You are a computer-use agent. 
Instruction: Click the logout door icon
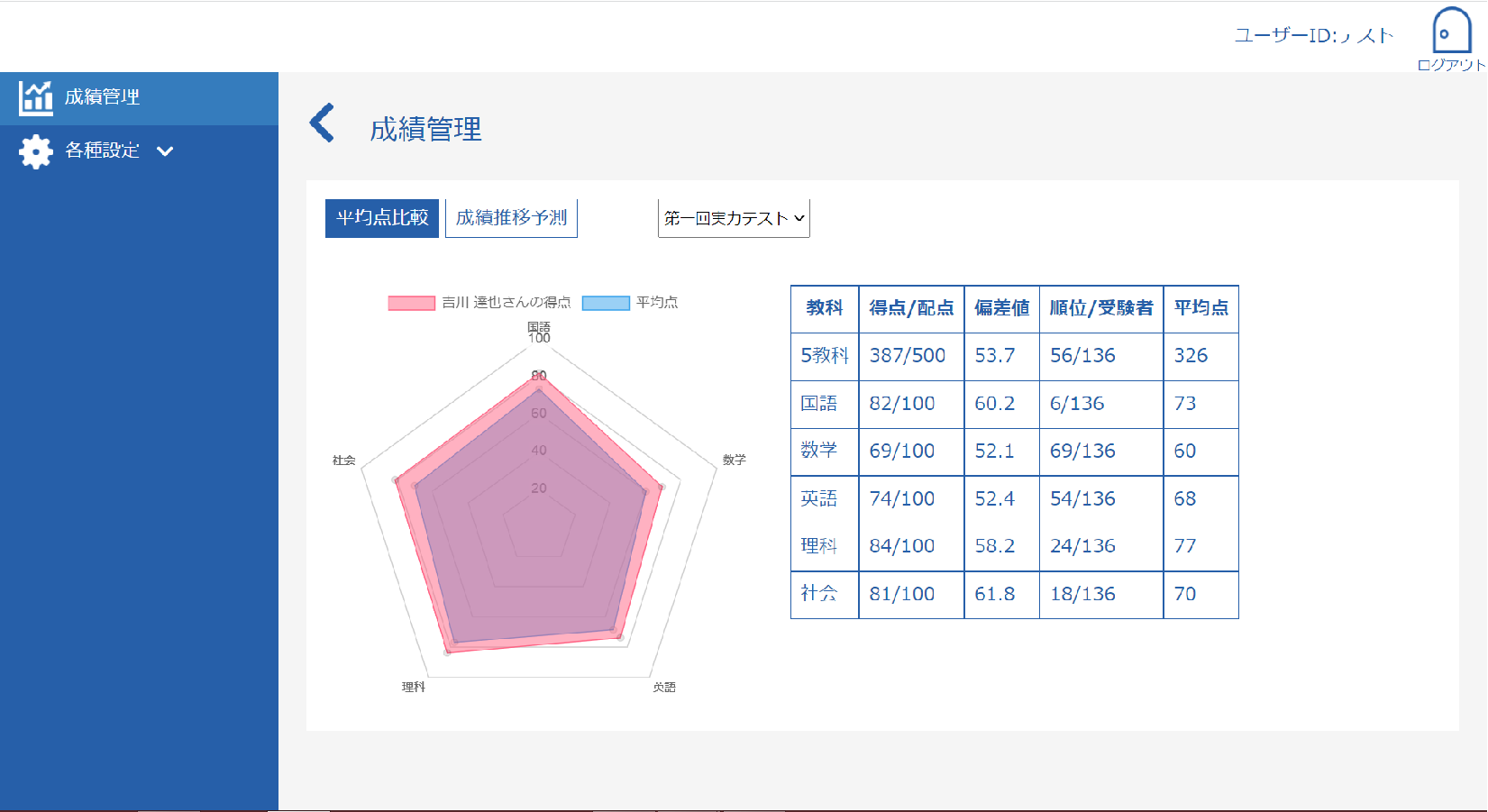tap(1451, 32)
